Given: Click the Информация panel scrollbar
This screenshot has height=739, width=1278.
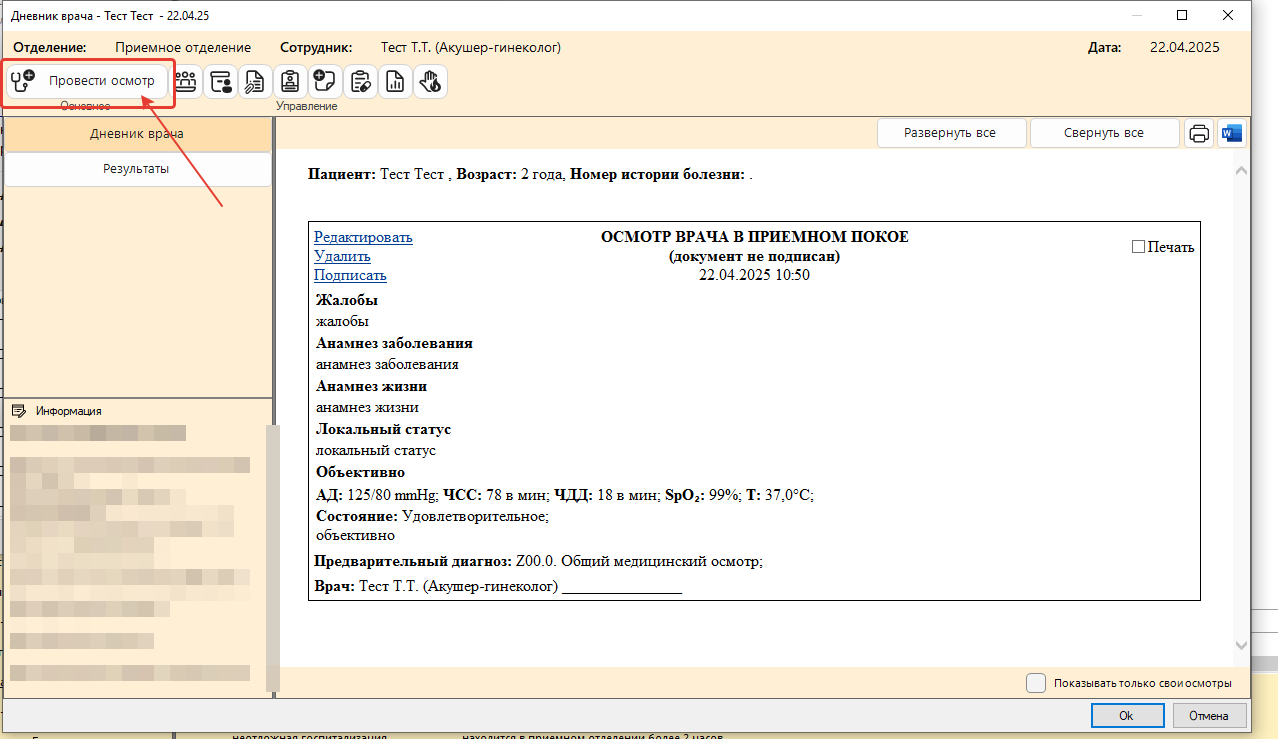Looking at the screenshot, I should point(272,558).
